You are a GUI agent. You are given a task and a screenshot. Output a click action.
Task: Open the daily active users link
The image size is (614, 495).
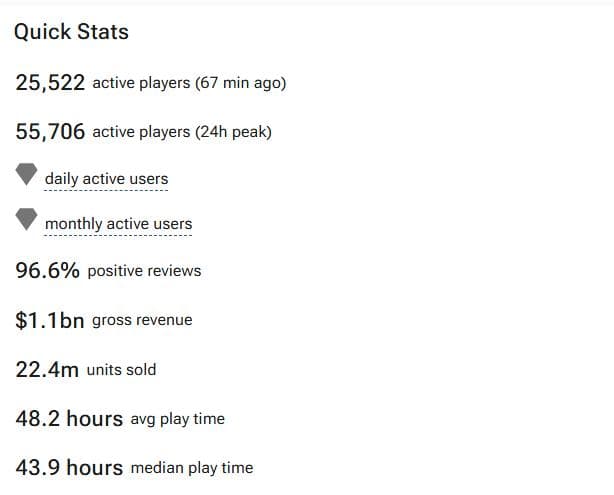[x=106, y=179]
